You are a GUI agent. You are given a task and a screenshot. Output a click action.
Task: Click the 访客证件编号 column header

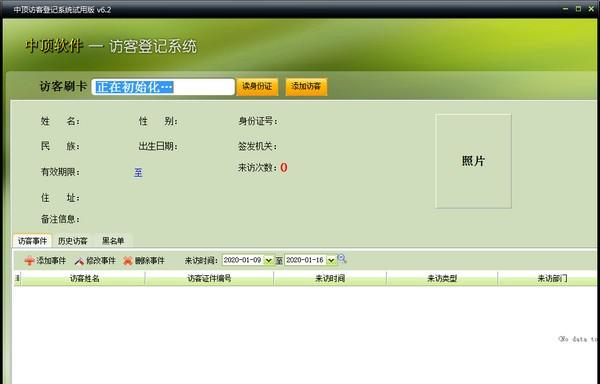[x=209, y=278]
